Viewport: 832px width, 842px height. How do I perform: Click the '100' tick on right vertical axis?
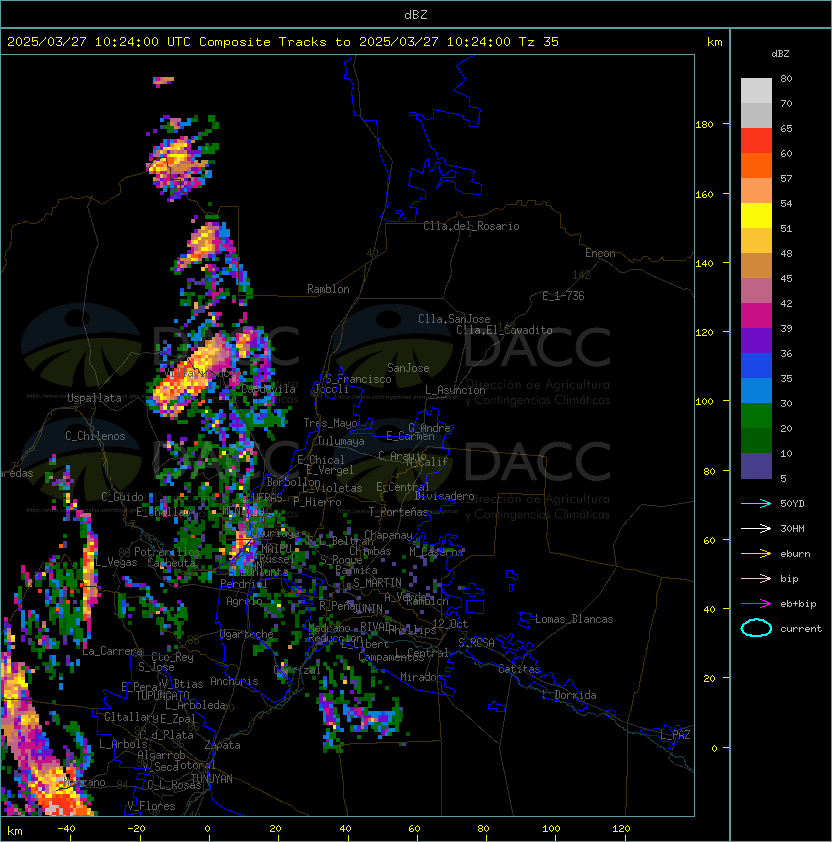tap(704, 402)
